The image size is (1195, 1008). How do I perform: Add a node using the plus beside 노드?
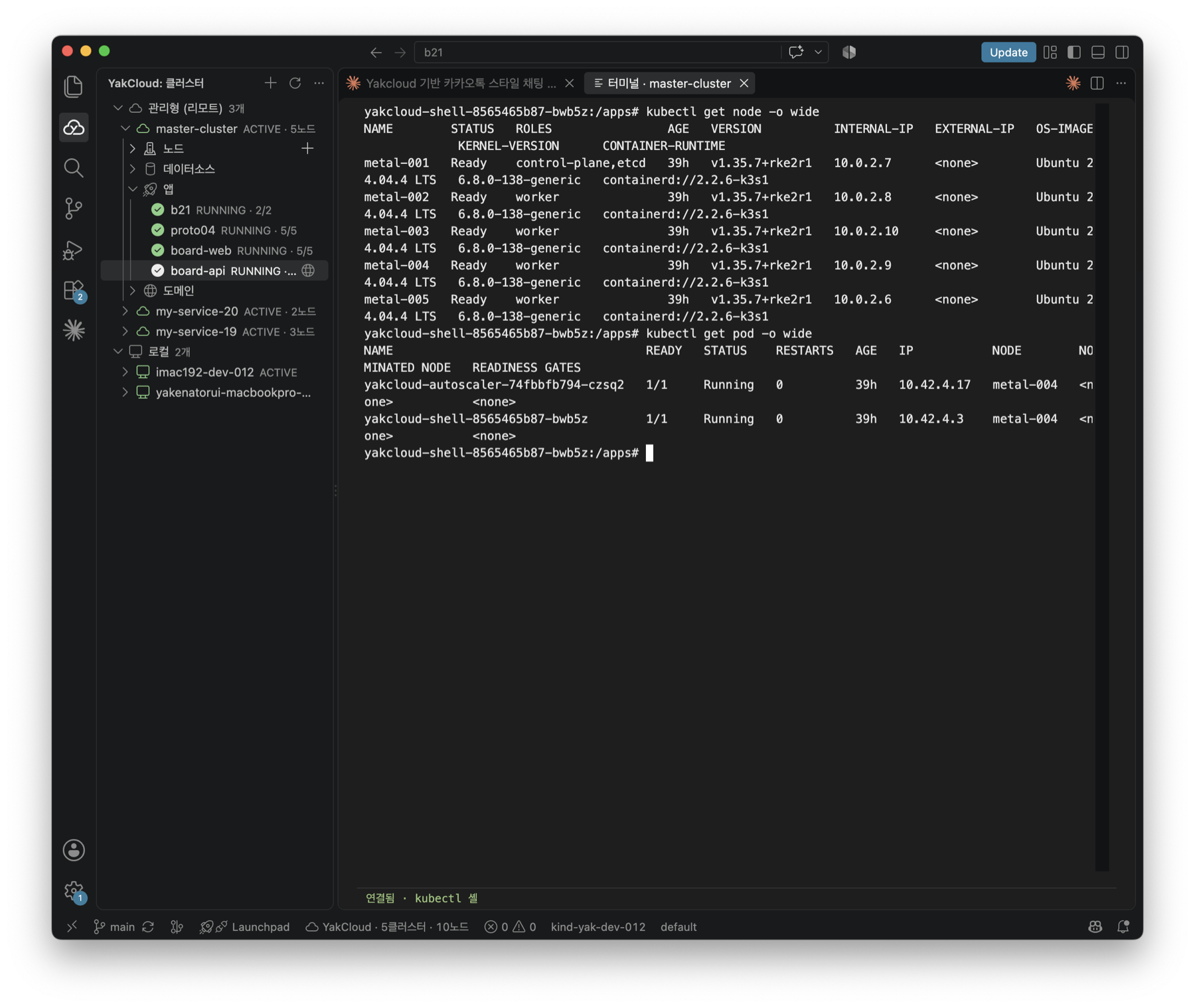tap(307, 148)
